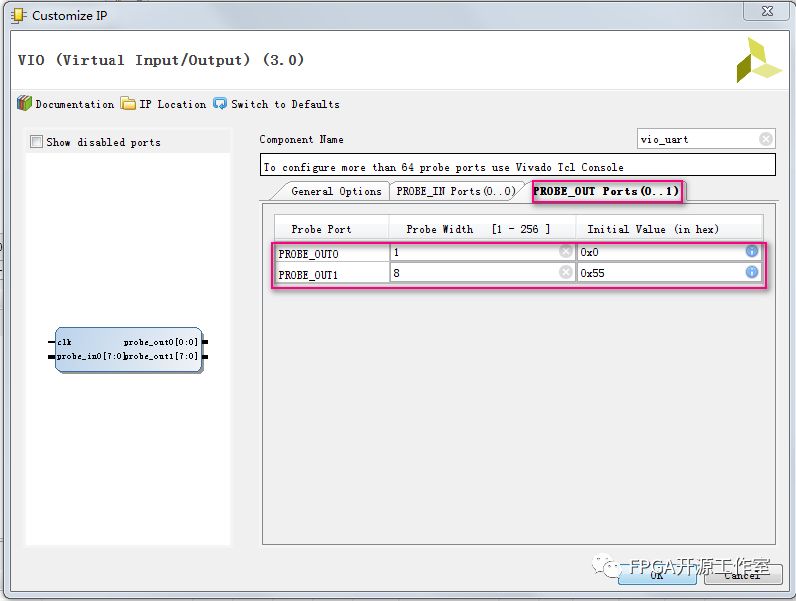Clear PROBE_OUT1 width using its X icon
Image resolution: width=796 pixels, height=601 pixels.
(566, 272)
